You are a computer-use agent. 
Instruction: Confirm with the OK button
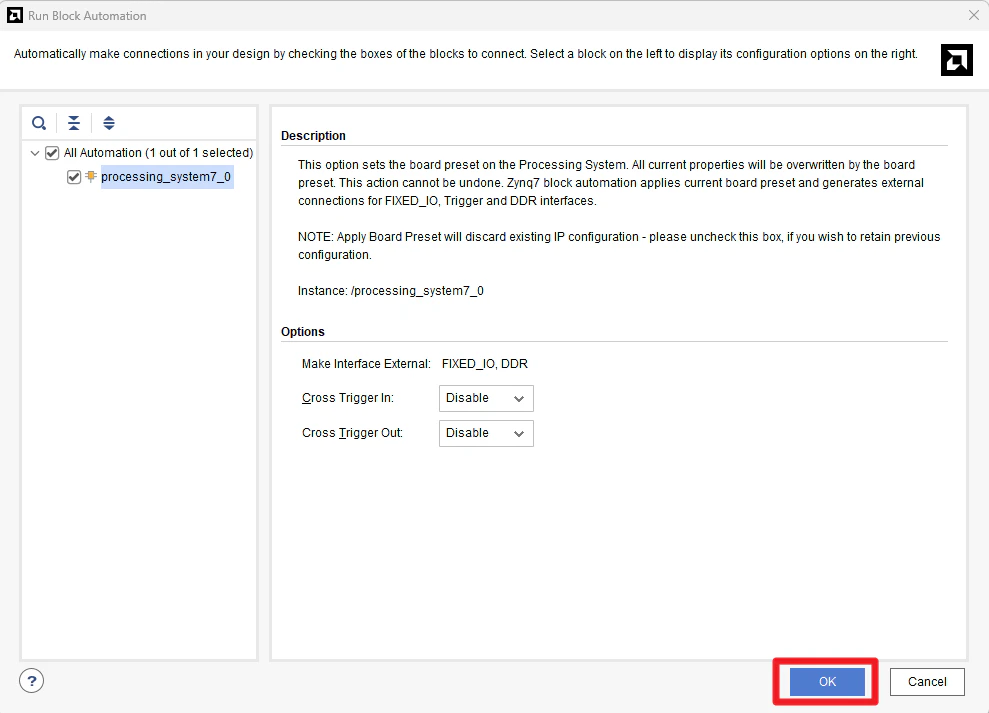(x=827, y=681)
